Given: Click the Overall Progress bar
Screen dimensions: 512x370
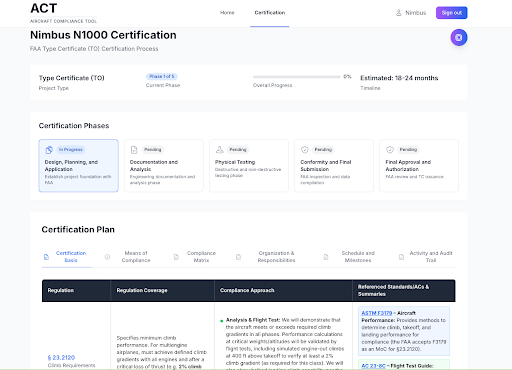Looking at the screenshot, I should (296, 77).
